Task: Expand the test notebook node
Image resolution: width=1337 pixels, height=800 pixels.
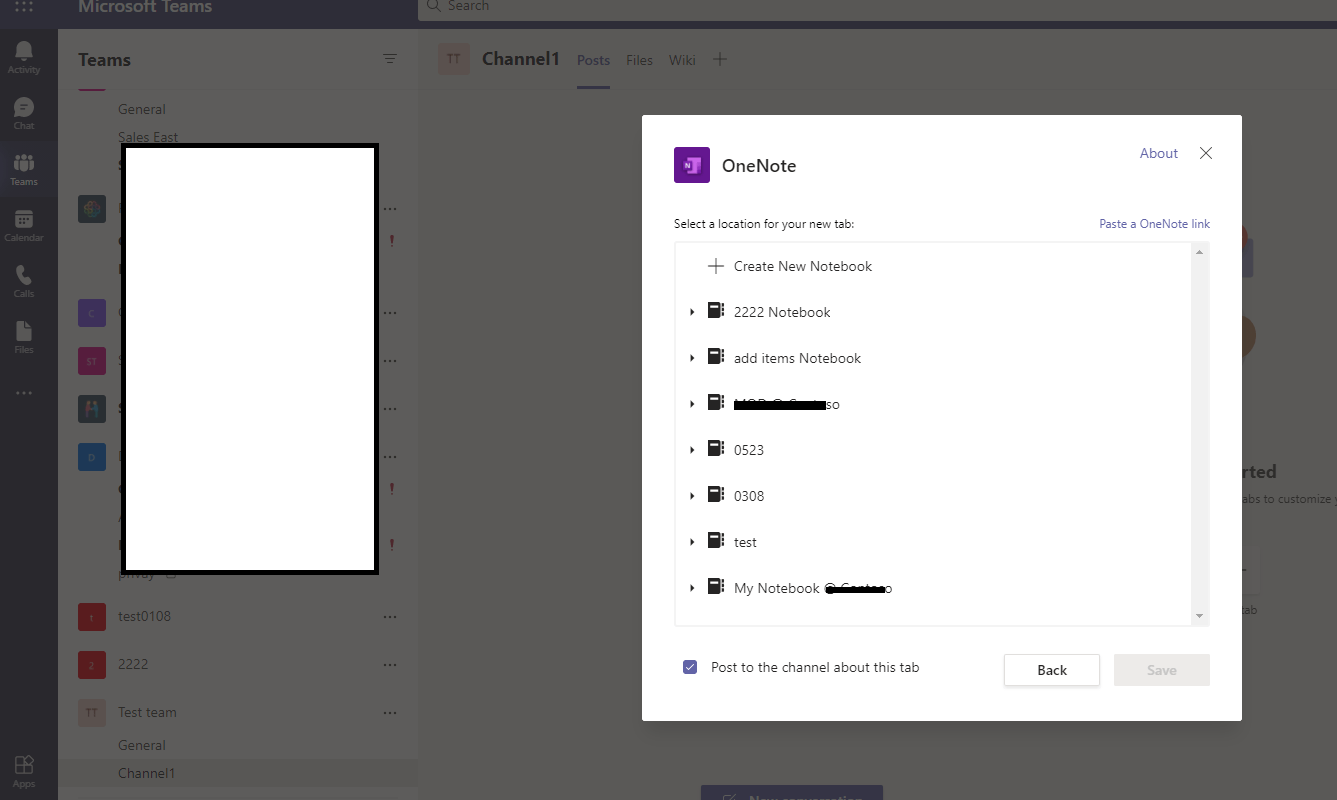Action: (692, 542)
